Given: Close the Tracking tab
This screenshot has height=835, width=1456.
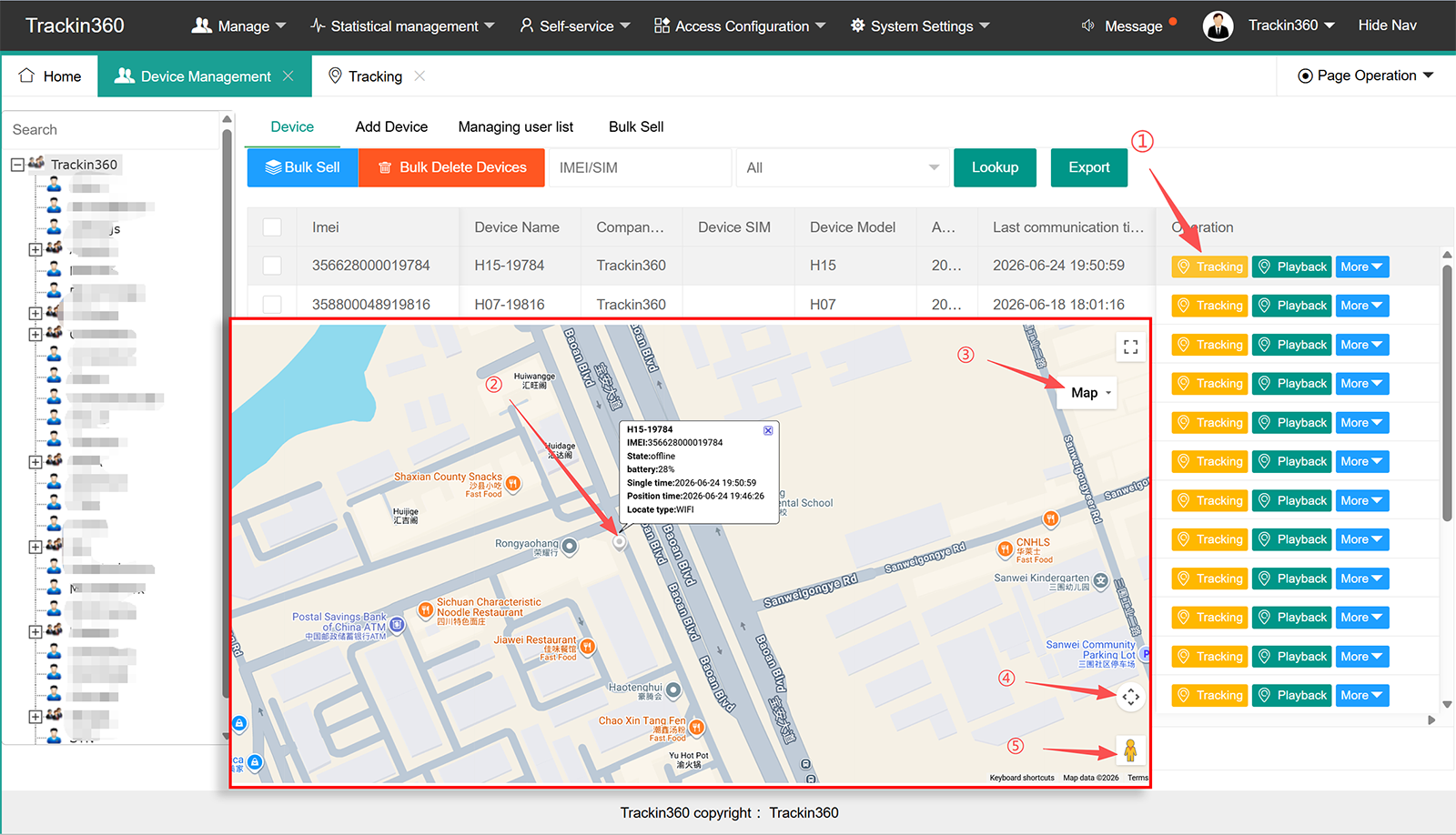Looking at the screenshot, I should pyautogui.click(x=420, y=76).
